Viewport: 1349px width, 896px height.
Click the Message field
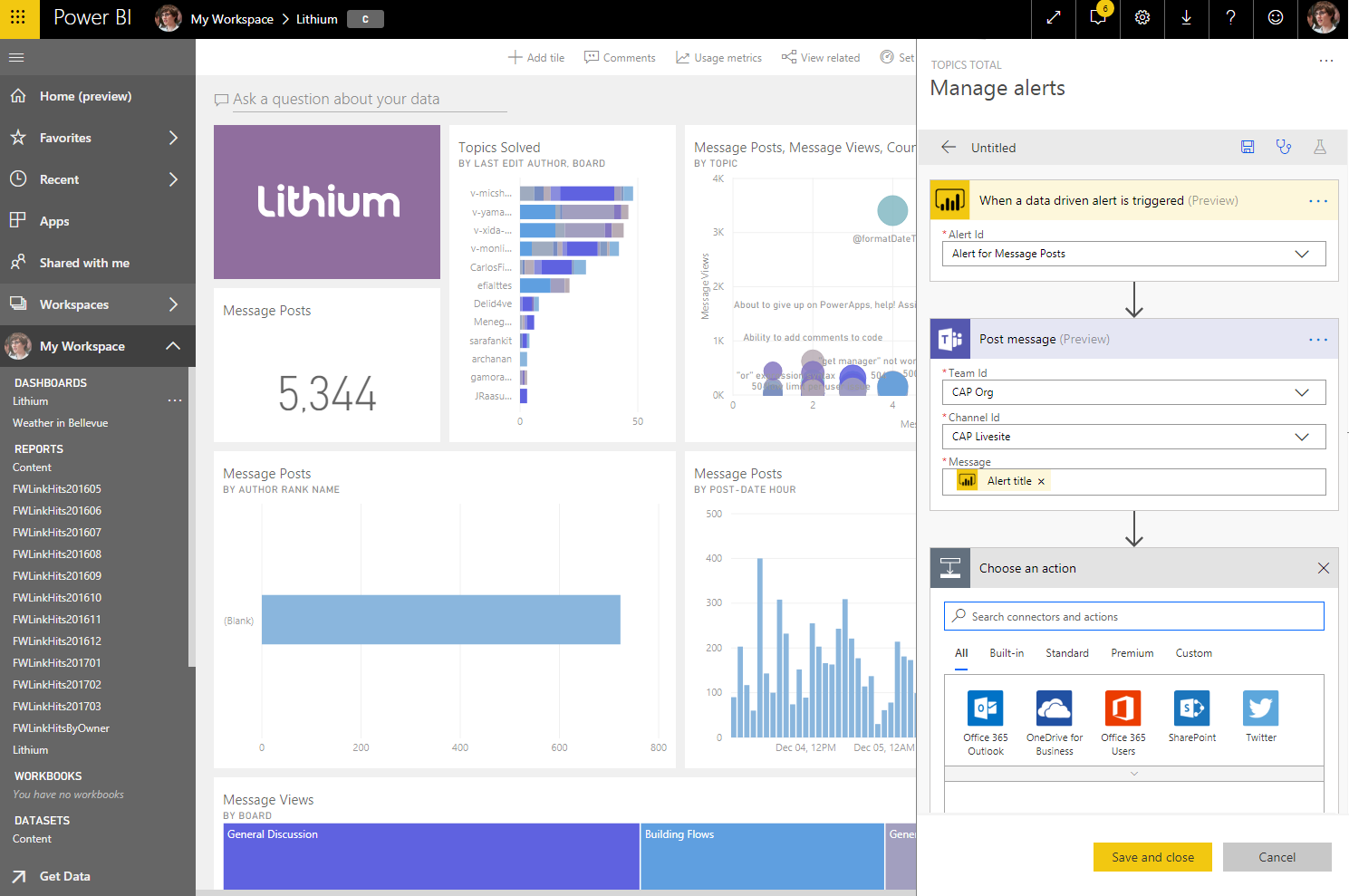pyautogui.click(x=1134, y=482)
